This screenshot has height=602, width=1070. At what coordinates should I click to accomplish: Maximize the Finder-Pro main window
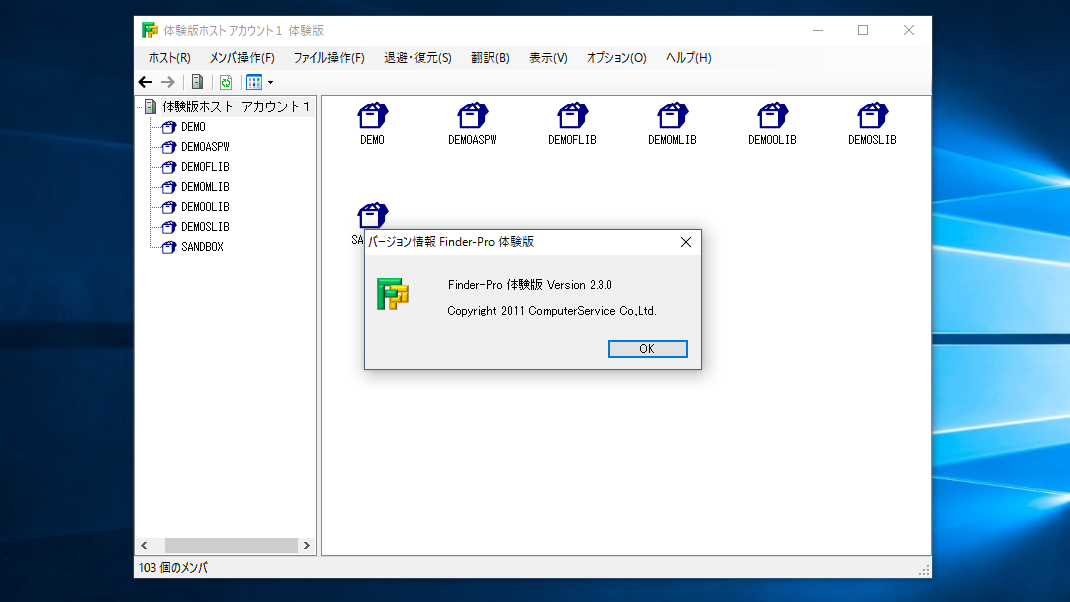click(x=863, y=30)
